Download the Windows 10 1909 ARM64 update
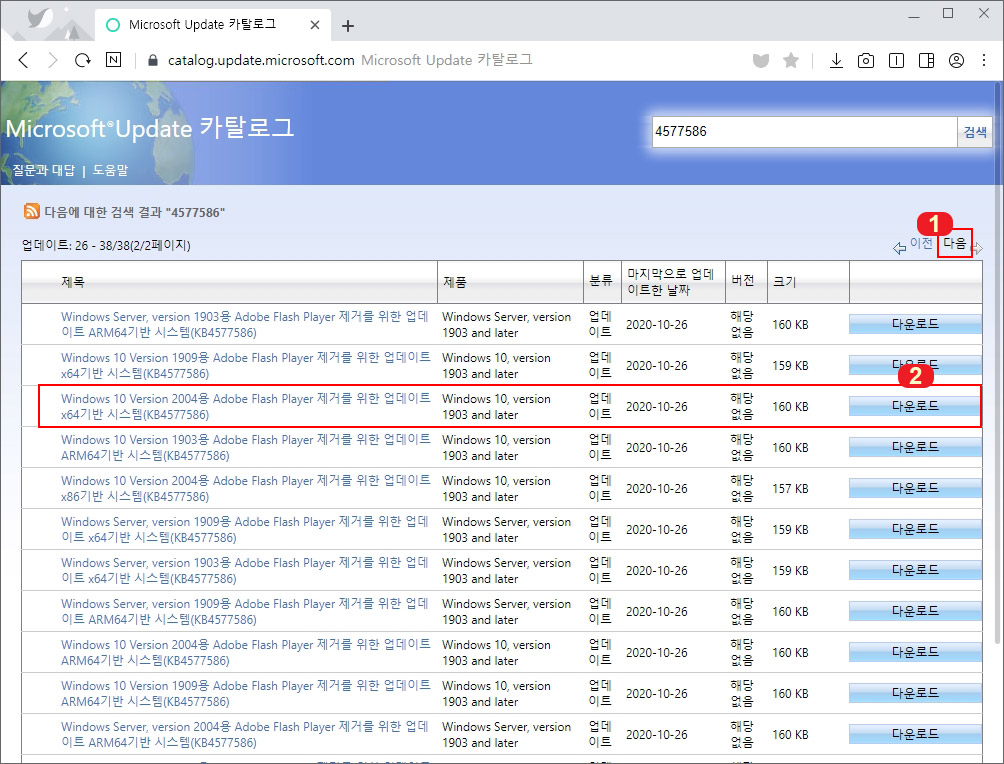This screenshot has width=1004, height=764. click(x=915, y=693)
